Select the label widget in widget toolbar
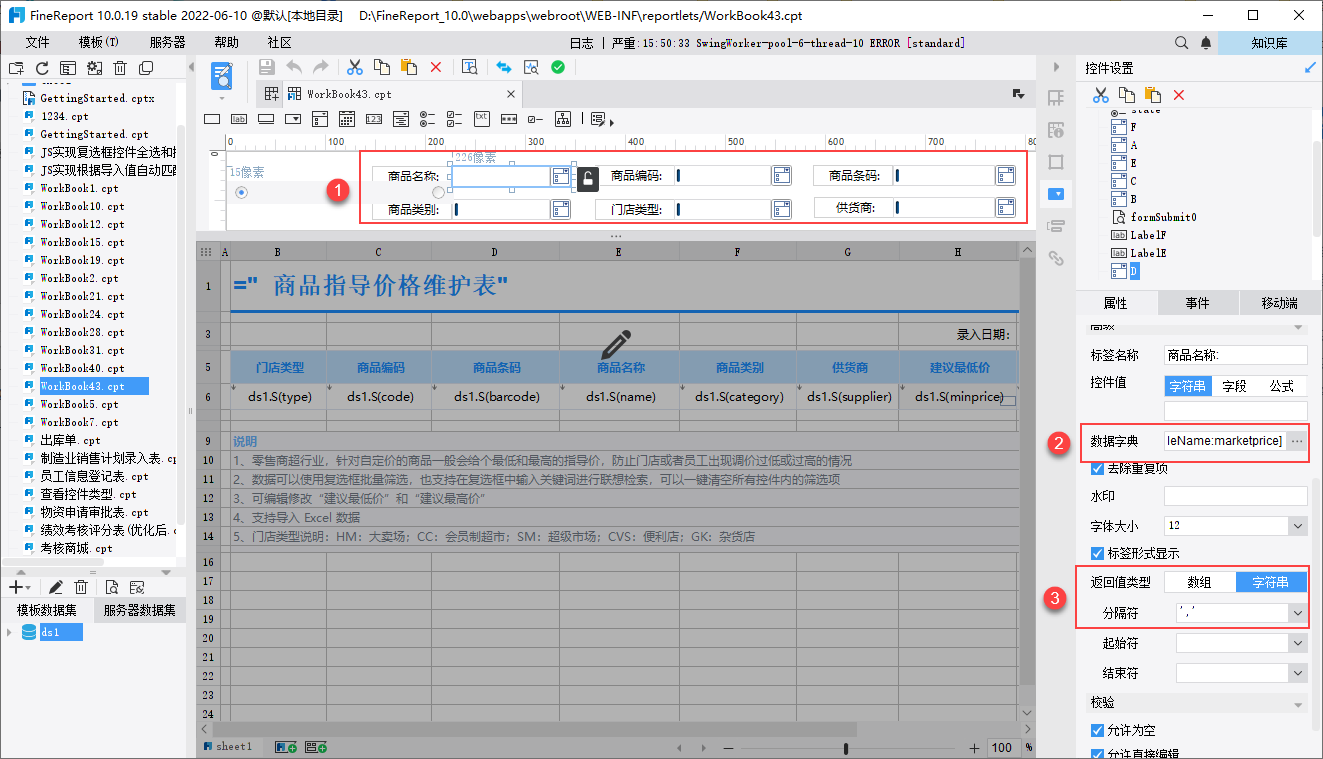The image size is (1323, 759). click(239, 118)
